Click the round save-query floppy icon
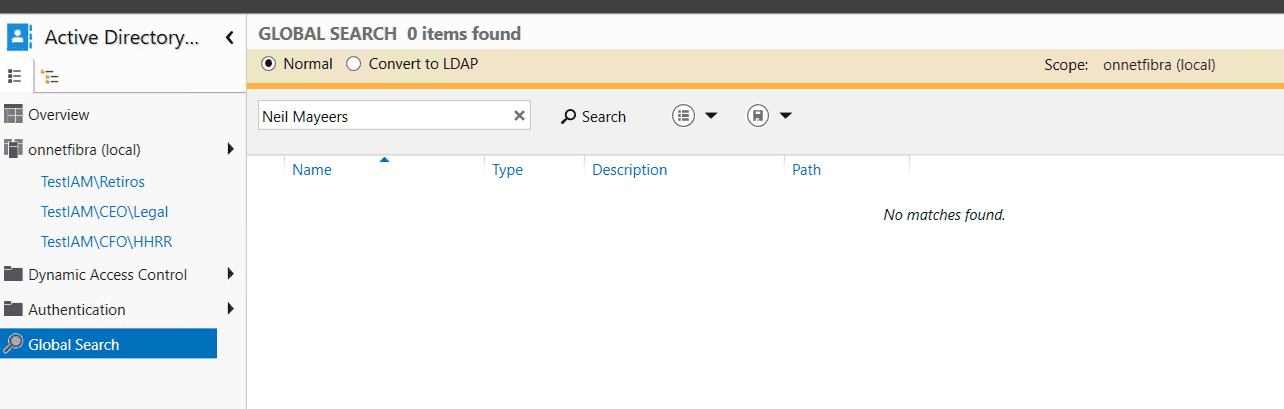This screenshot has width=1284, height=409. click(758, 116)
